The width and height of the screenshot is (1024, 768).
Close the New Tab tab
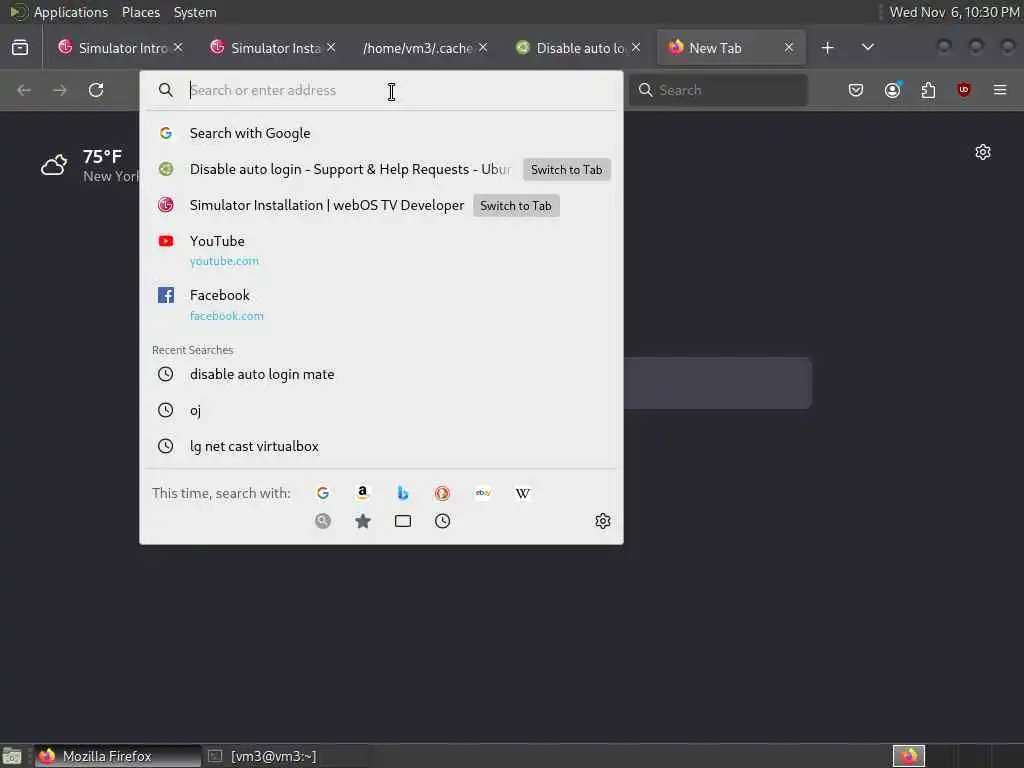coord(789,48)
